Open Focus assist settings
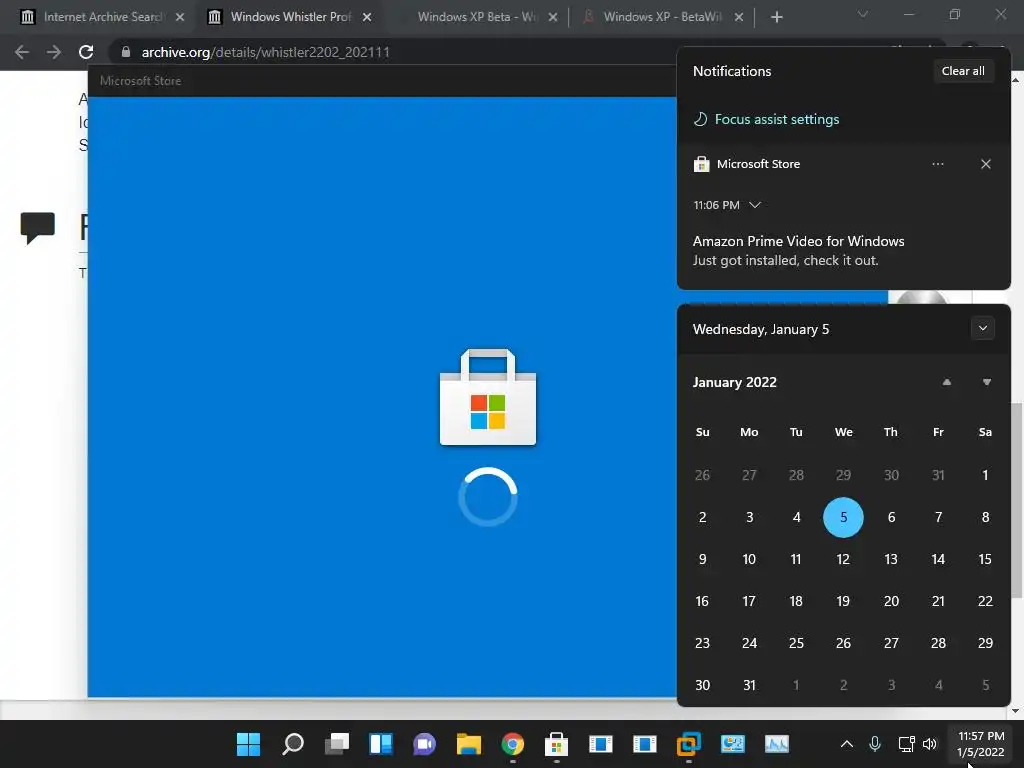 [766, 120]
